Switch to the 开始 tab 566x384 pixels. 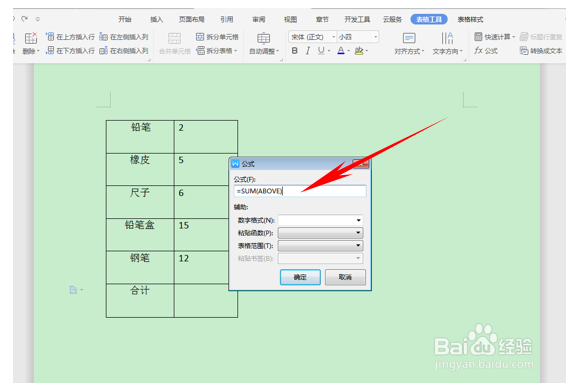tap(125, 19)
